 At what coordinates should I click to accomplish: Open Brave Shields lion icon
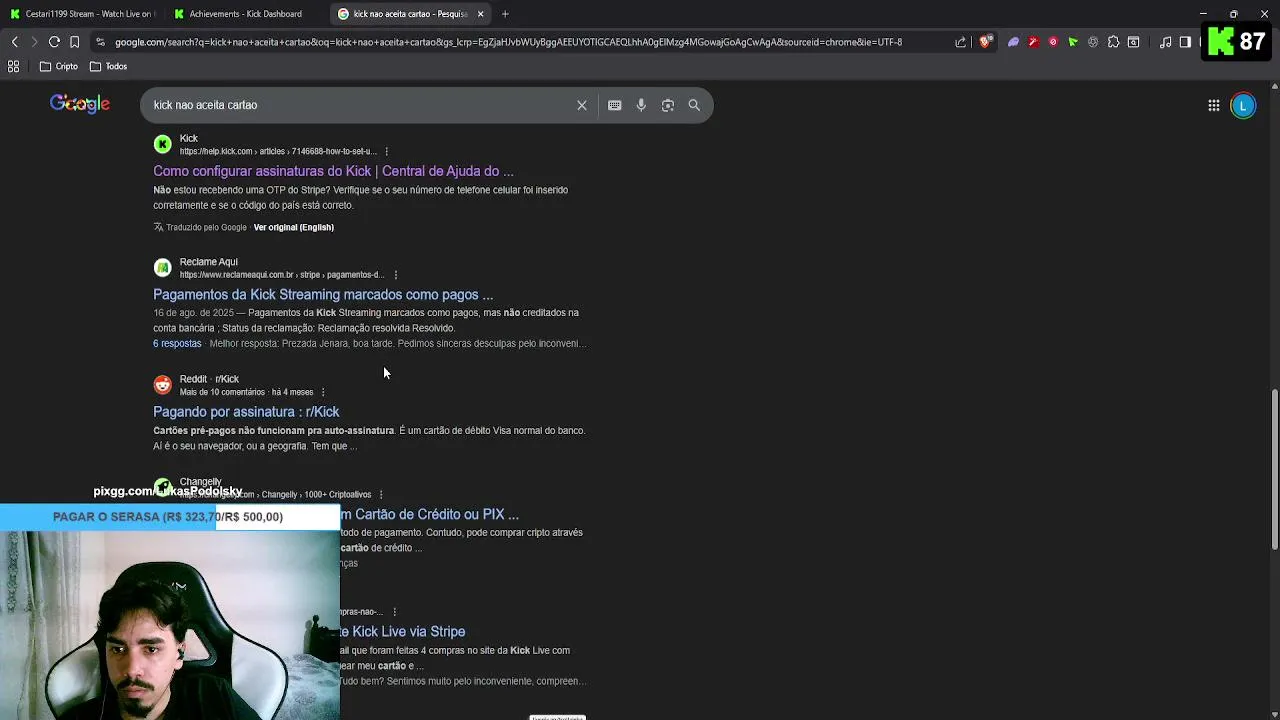click(x=986, y=42)
